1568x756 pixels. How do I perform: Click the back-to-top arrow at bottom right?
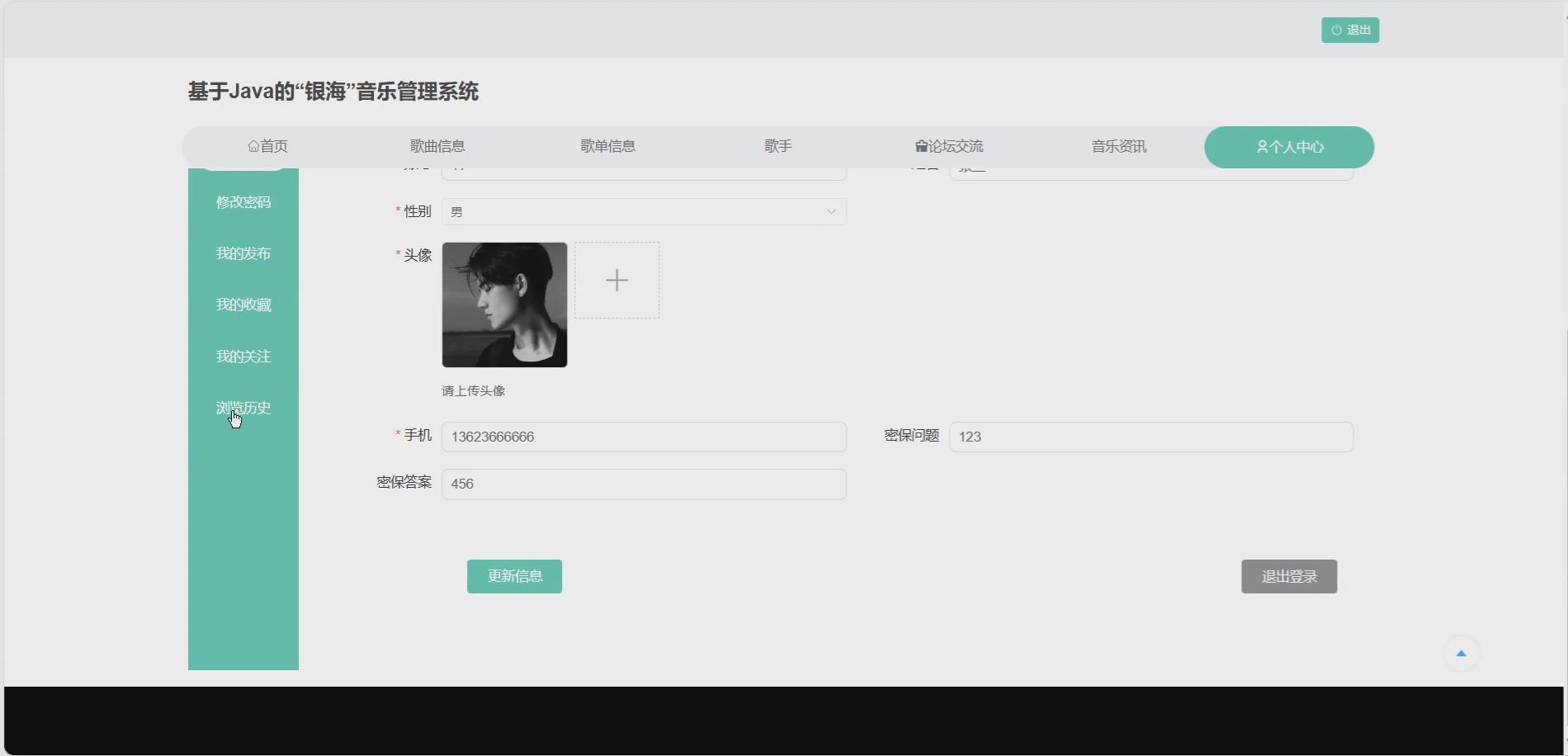click(1460, 653)
